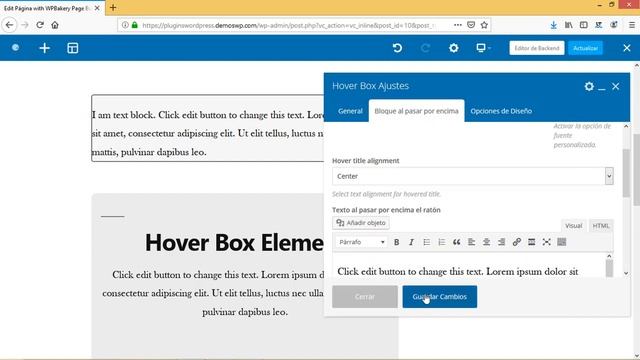The image size is (640, 360).
Task: Click the settings panel vertical scrollbar
Action: pyautogui.click(x=626, y=173)
